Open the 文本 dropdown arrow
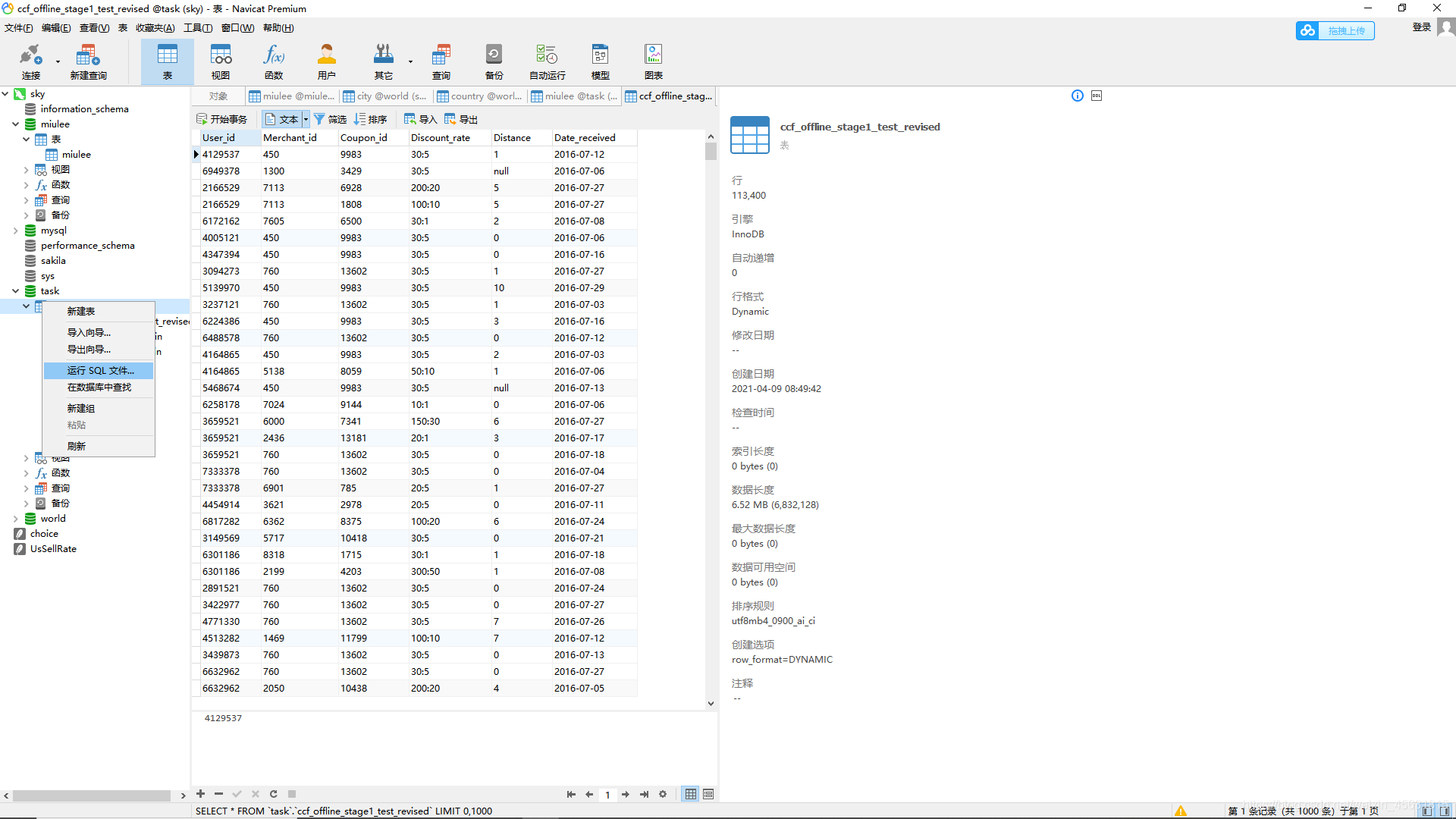1456x819 pixels. 306,119
